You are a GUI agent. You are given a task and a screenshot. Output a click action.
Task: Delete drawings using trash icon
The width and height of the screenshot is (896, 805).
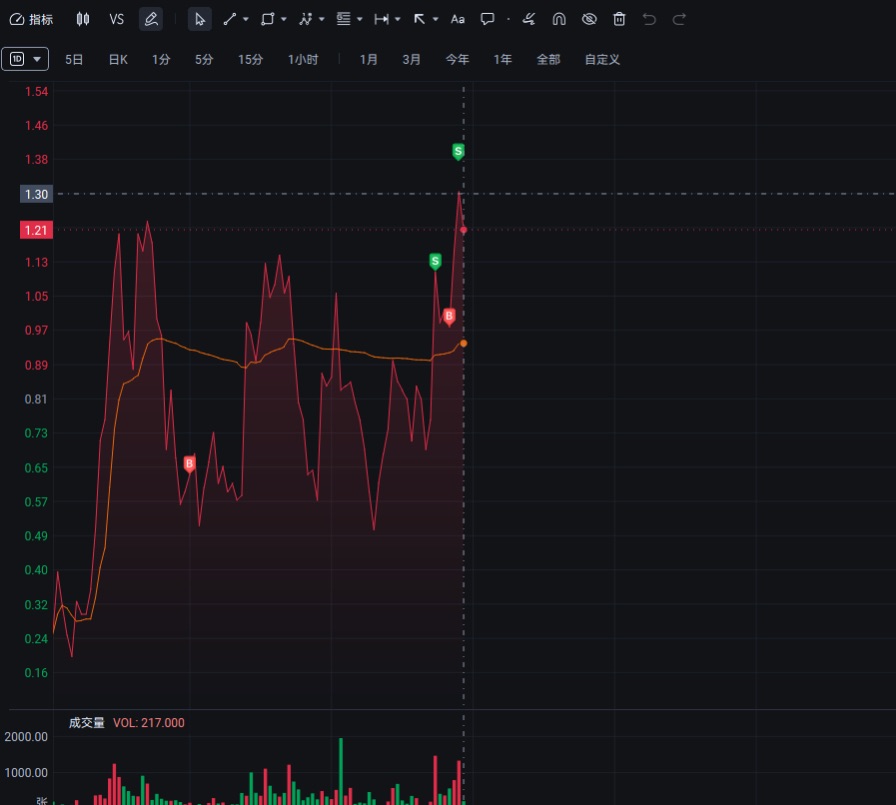tap(619, 19)
